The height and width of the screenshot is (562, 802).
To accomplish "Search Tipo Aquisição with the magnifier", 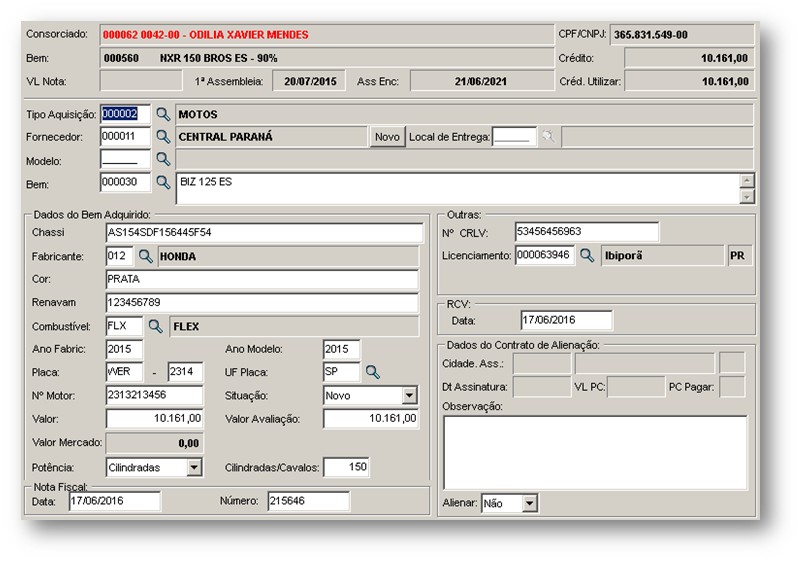I will click(163, 114).
